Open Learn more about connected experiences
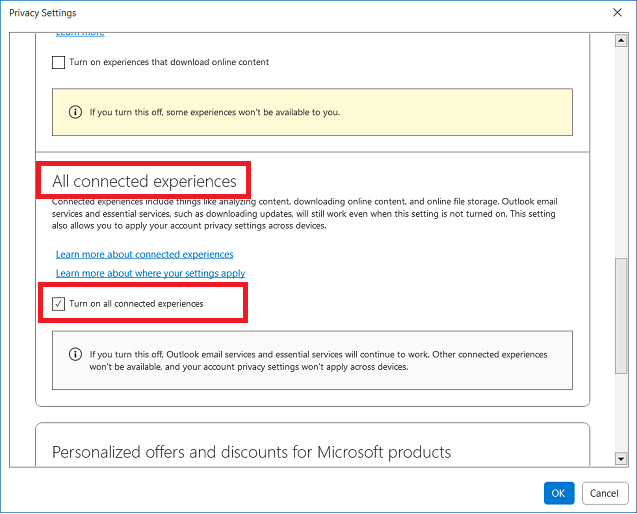This screenshot has height=514, width=637. [x=145, y=254]
